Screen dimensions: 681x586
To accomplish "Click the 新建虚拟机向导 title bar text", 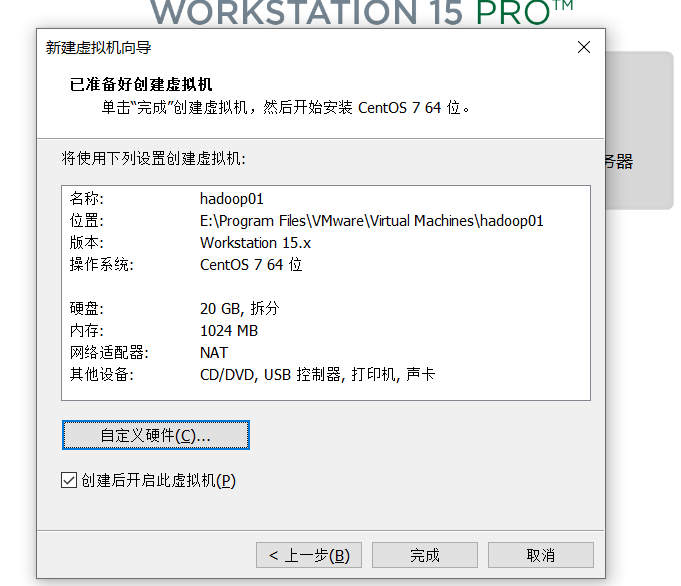I will (x=99, y=47).
